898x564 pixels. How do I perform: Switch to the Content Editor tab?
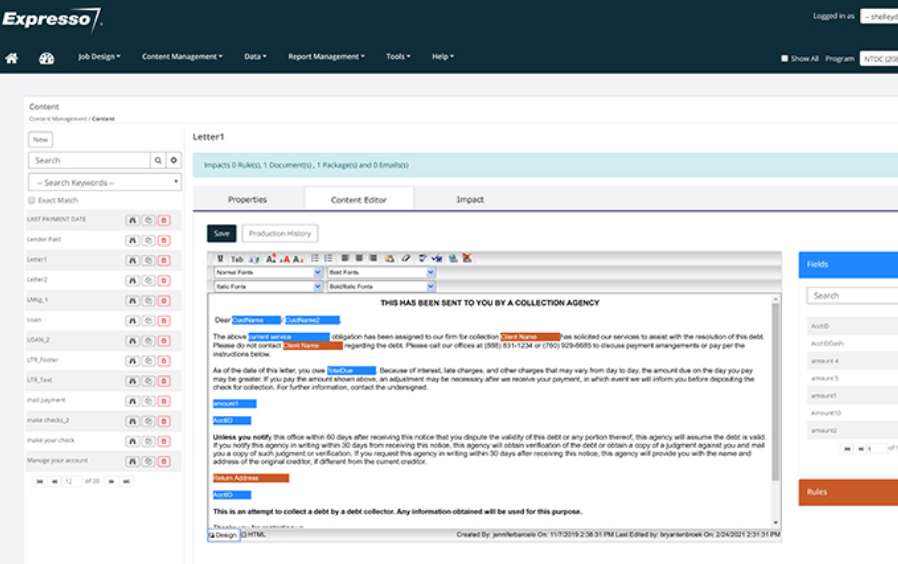[359, 200]
